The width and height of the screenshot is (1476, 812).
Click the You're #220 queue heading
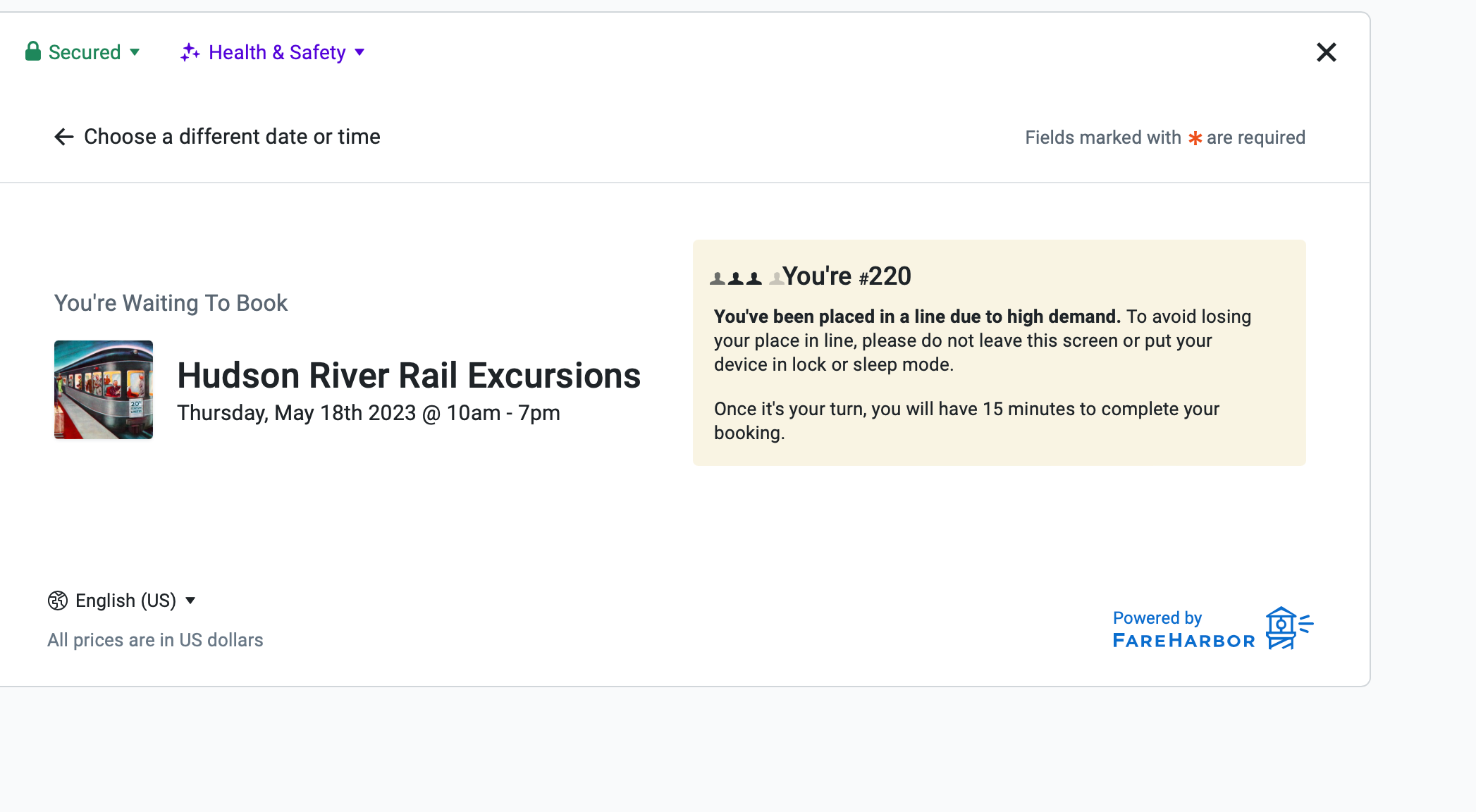tap(847, 276)
